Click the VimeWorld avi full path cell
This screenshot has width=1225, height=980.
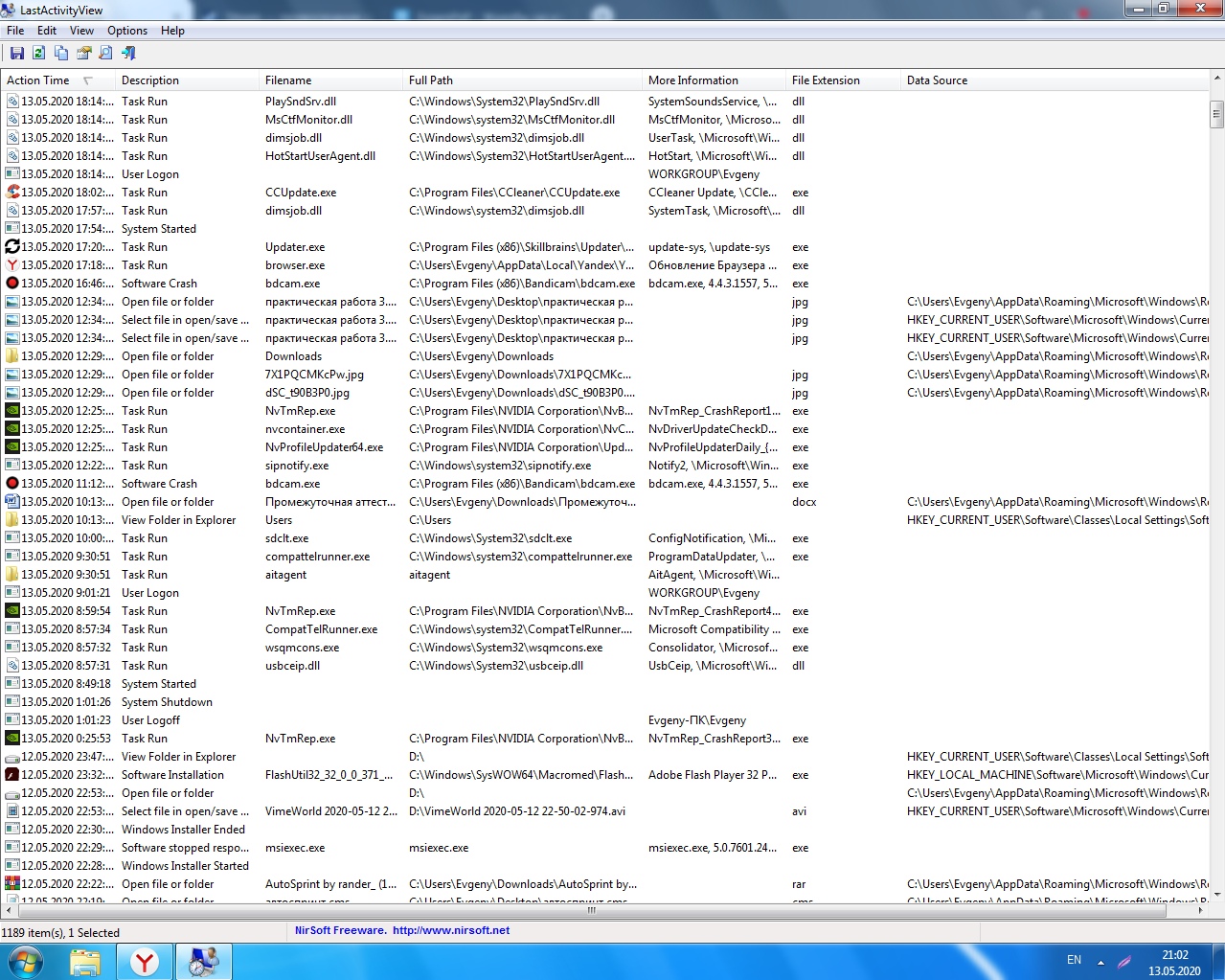click(x=517, y=811)
